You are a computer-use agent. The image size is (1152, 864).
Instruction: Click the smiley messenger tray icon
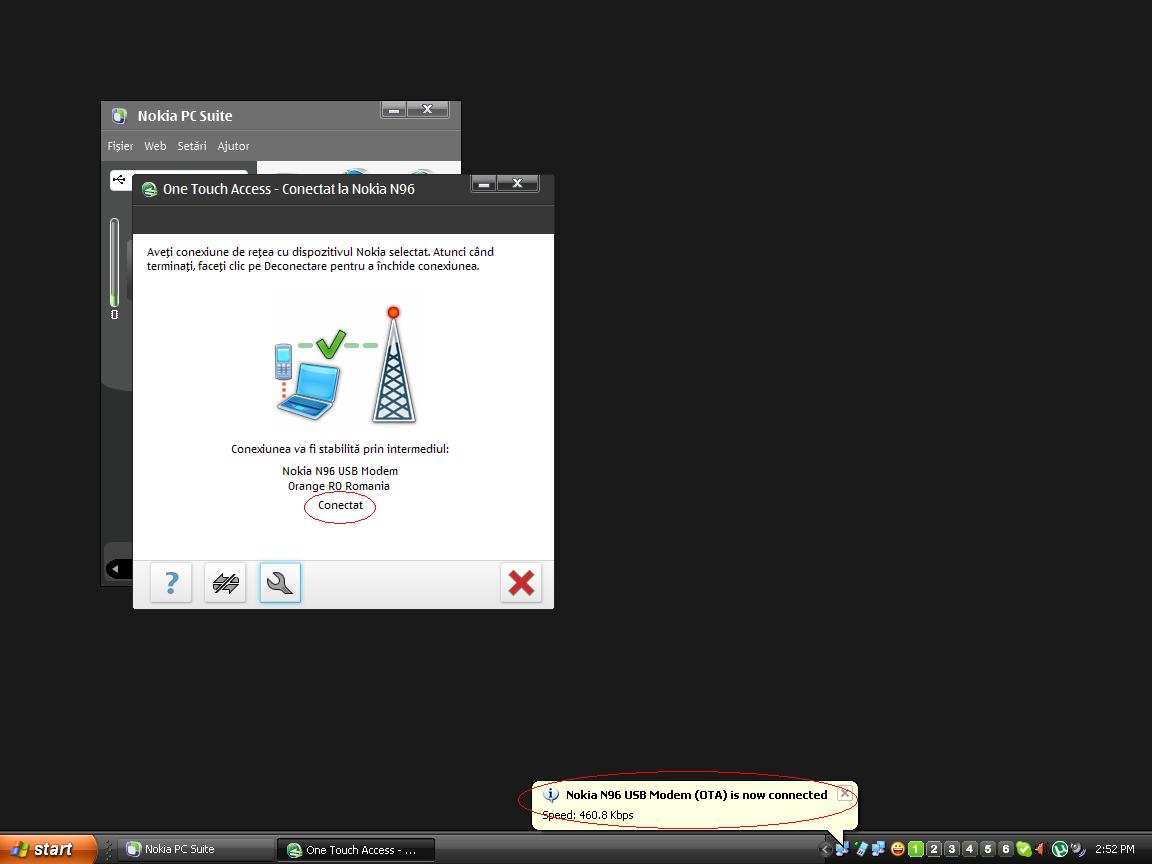coord(897,849)
